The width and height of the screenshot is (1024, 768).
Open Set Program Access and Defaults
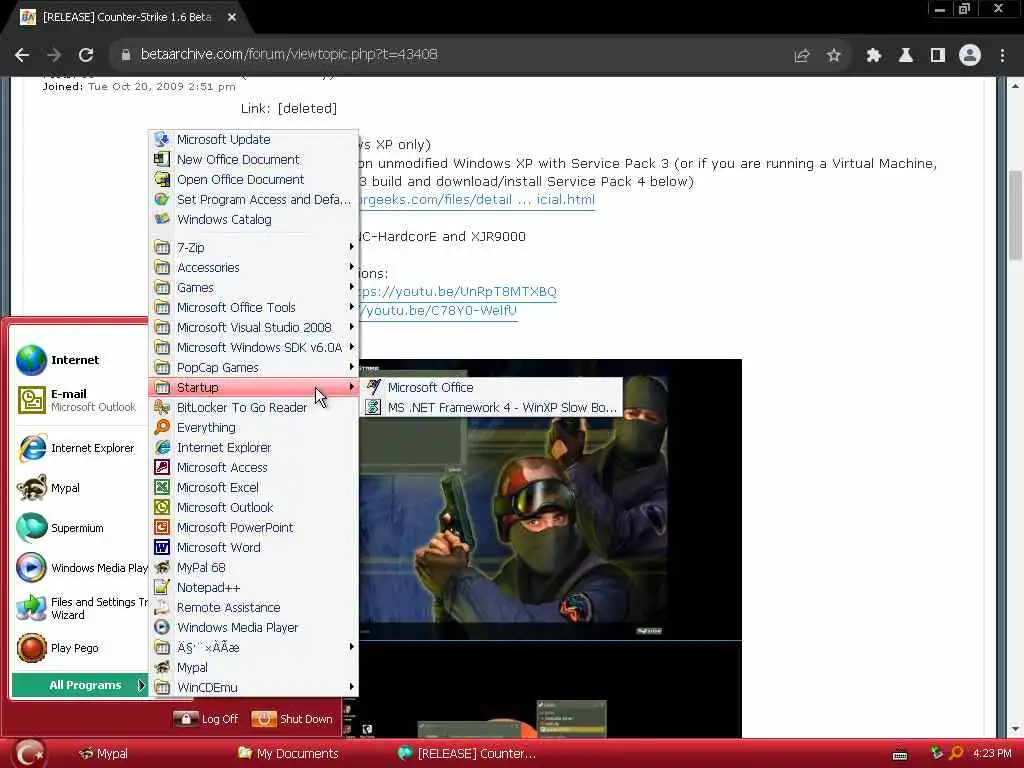pyautogui.click(x=254, y=199)
